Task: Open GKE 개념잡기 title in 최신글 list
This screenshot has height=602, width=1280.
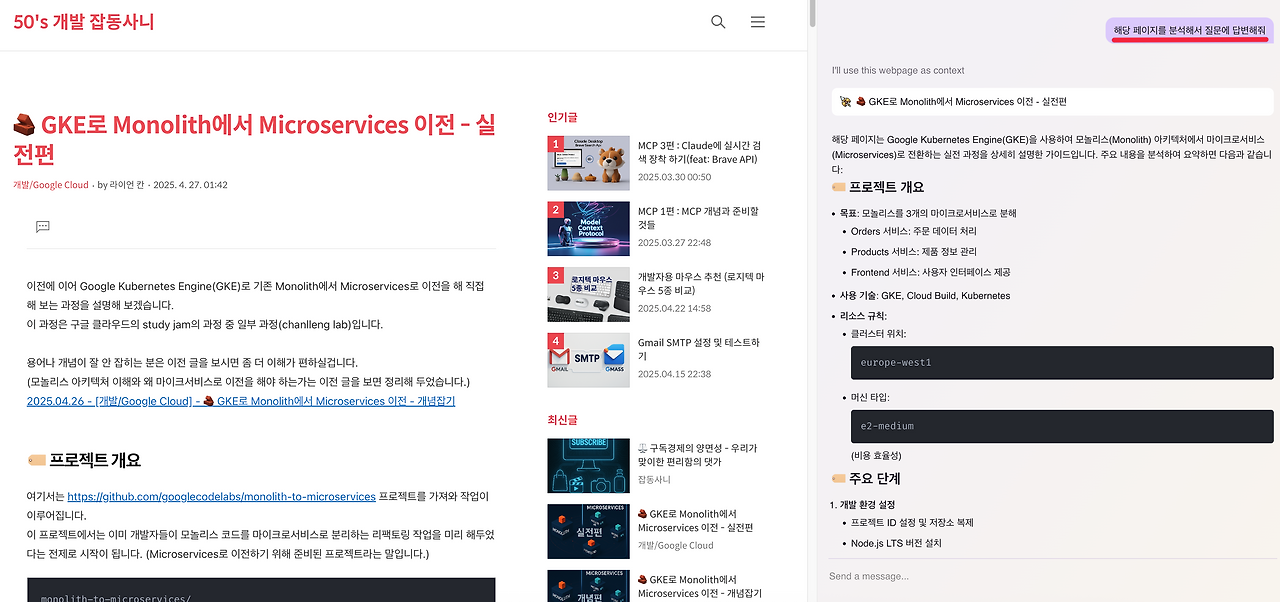Action: point(698,586)
